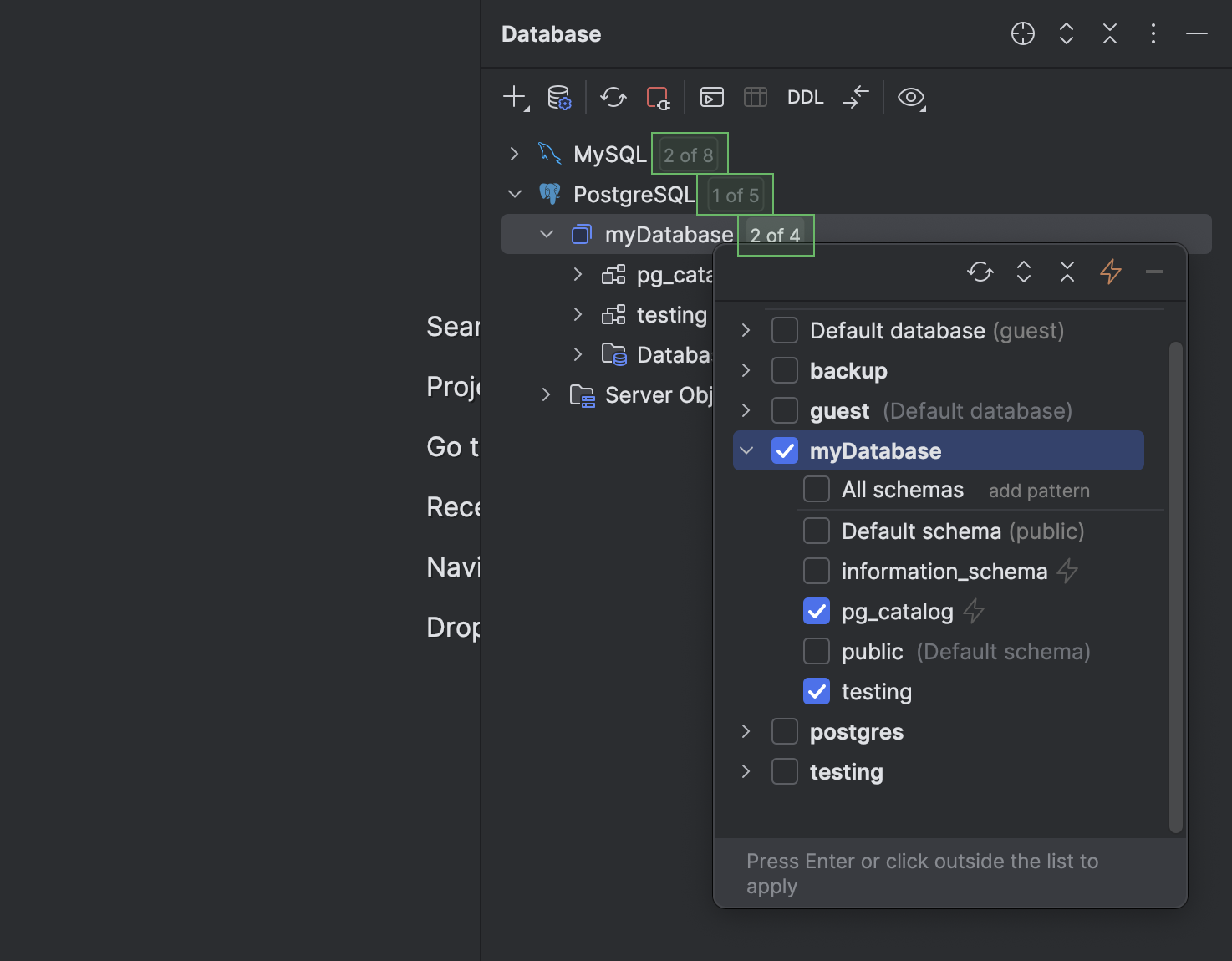Click the Database panel title
Screen dimensions: 1232x961
point(550,33)
